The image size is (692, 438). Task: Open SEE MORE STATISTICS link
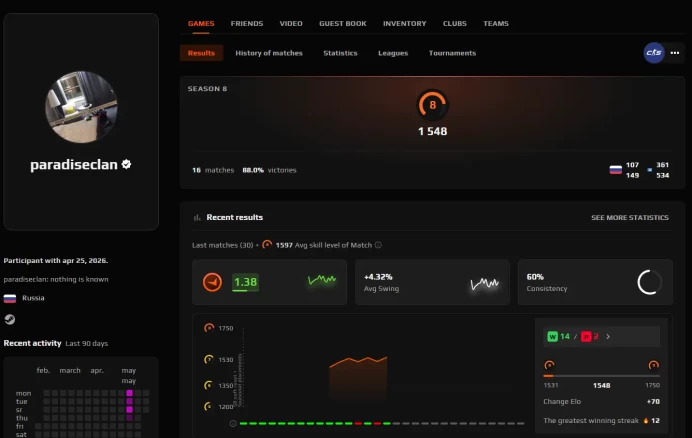point(630,218)
